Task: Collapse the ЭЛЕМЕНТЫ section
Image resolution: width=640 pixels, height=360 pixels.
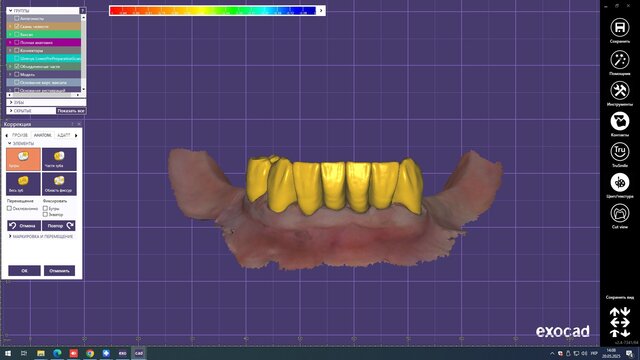Action: [x=10, y=143]
